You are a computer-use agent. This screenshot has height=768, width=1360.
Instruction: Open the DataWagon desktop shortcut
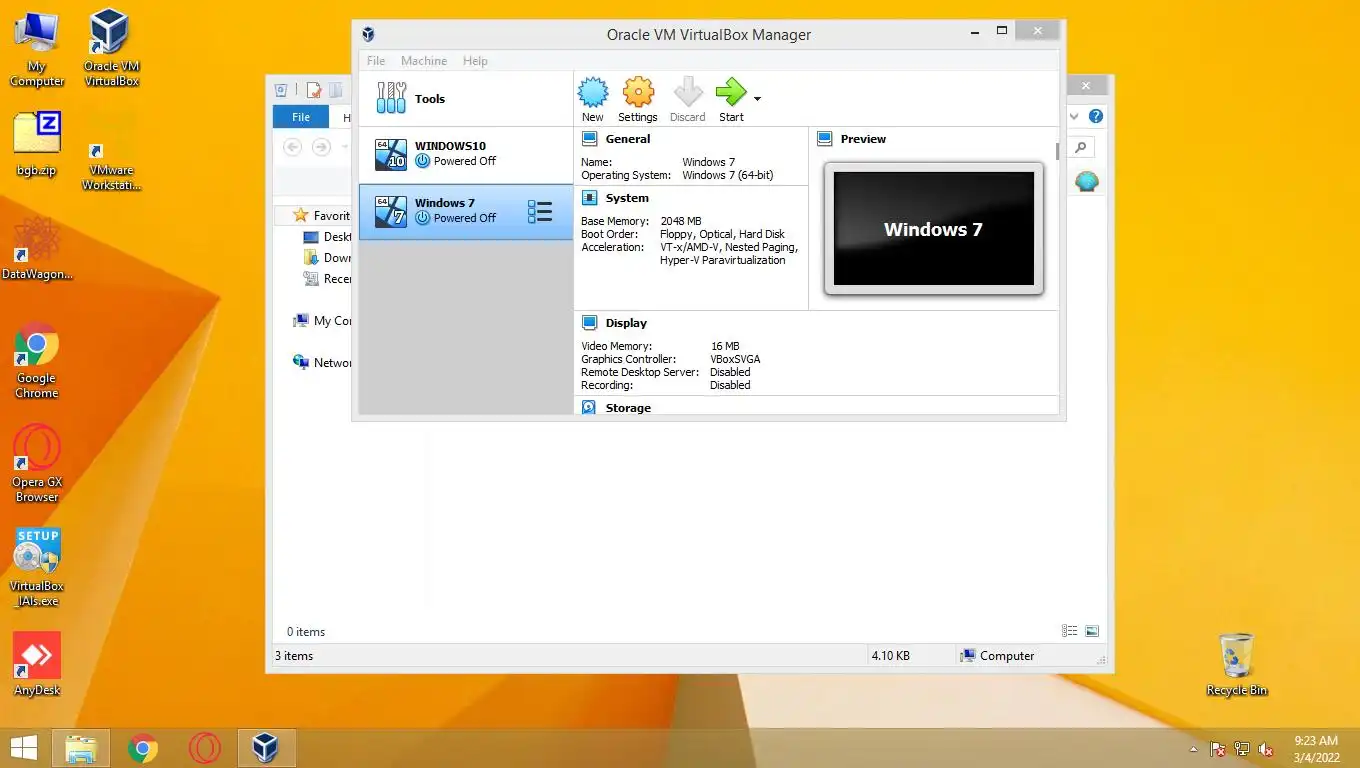(x=37, y=248)
